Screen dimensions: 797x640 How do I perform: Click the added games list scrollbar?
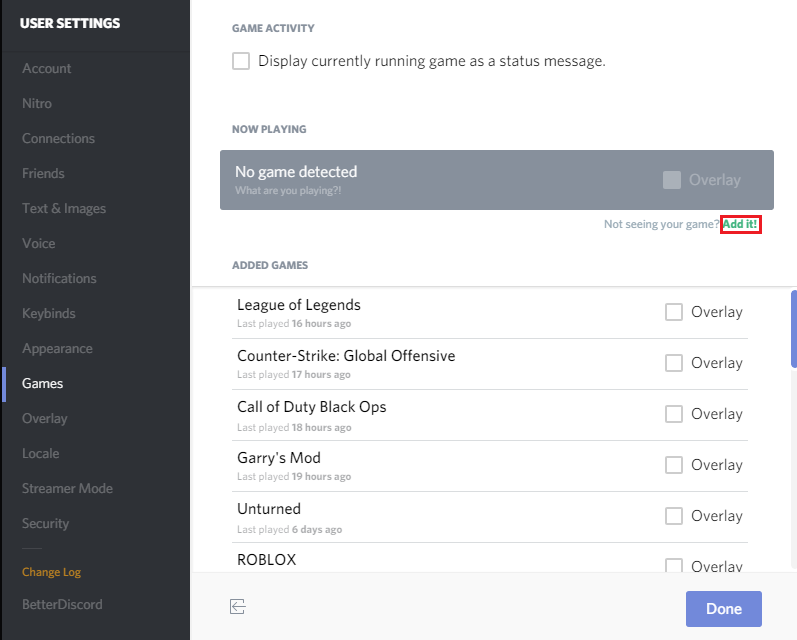[x=794, y=330]
